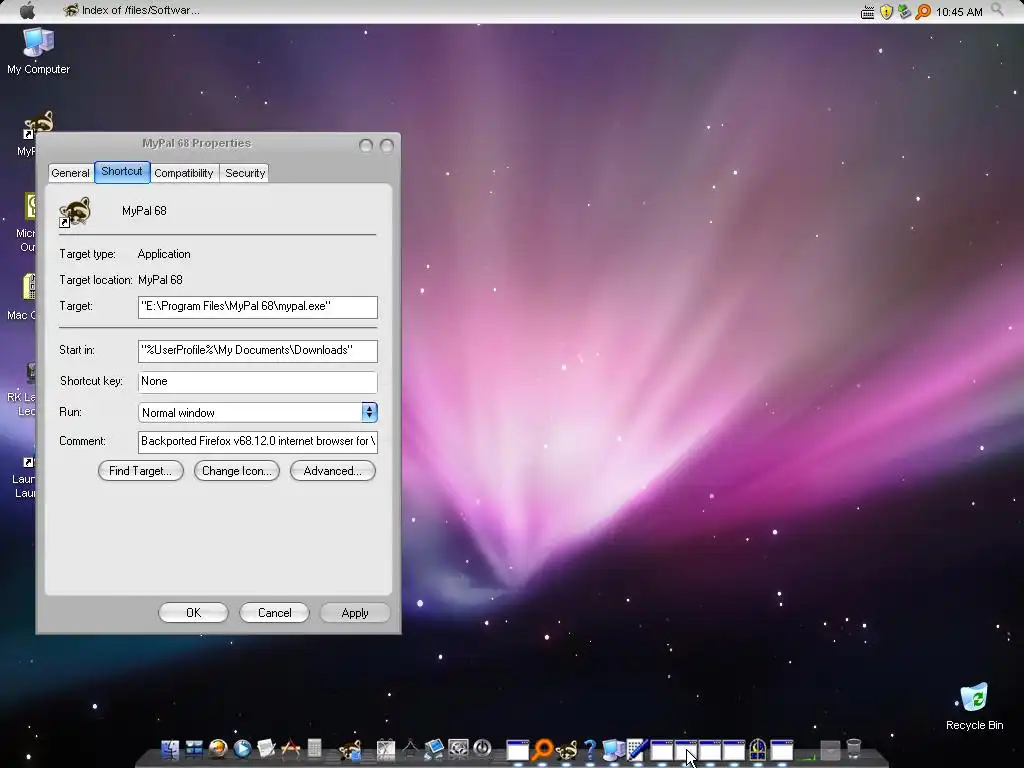Launch QuickTime player from dock
Image resolution: width=1024 pixels, height=768 pixels.
tap(242, 749)
